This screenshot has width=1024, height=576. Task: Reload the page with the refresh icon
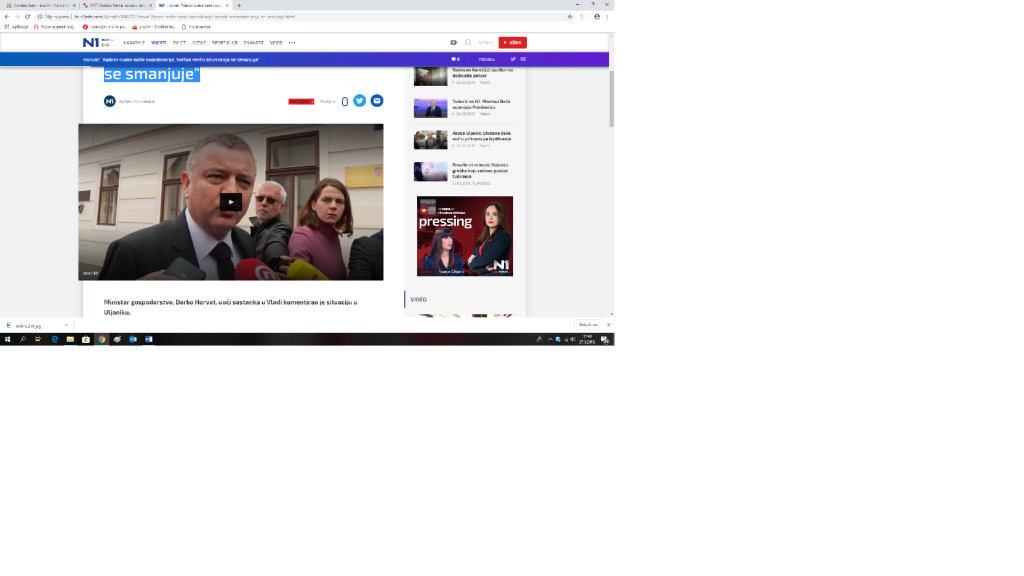click(x=27, y=16)
